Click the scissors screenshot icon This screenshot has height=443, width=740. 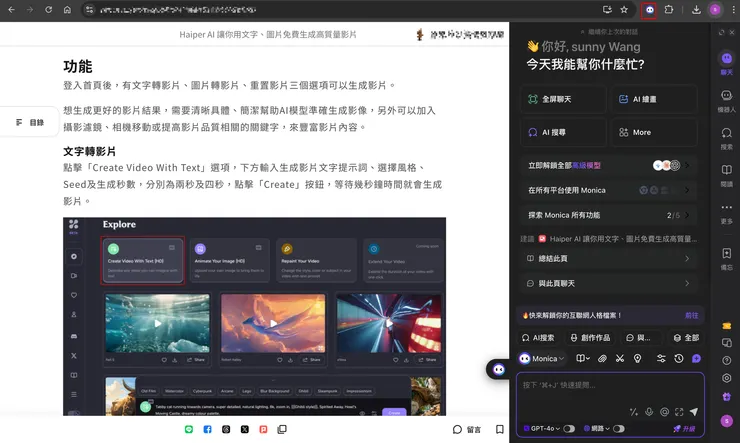[620, 359]
